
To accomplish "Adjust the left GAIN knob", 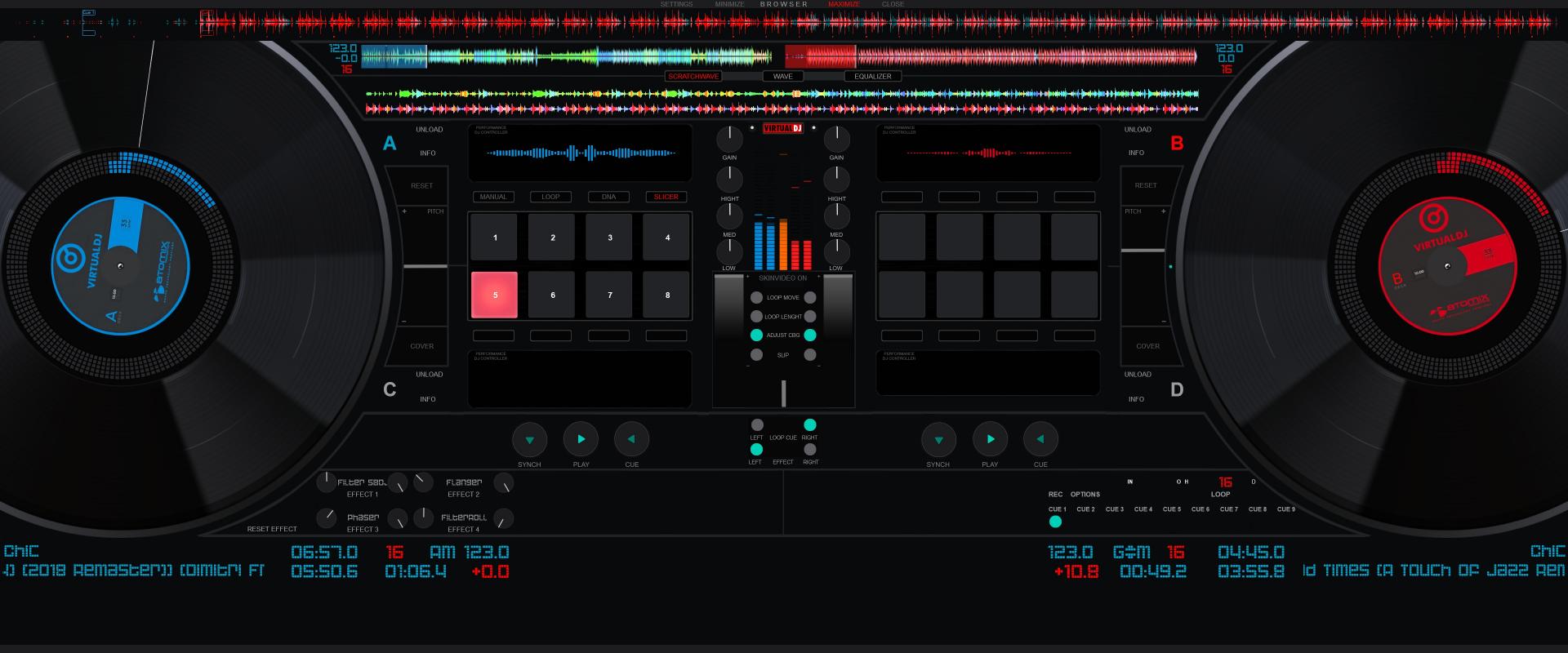I will [729, 139].
